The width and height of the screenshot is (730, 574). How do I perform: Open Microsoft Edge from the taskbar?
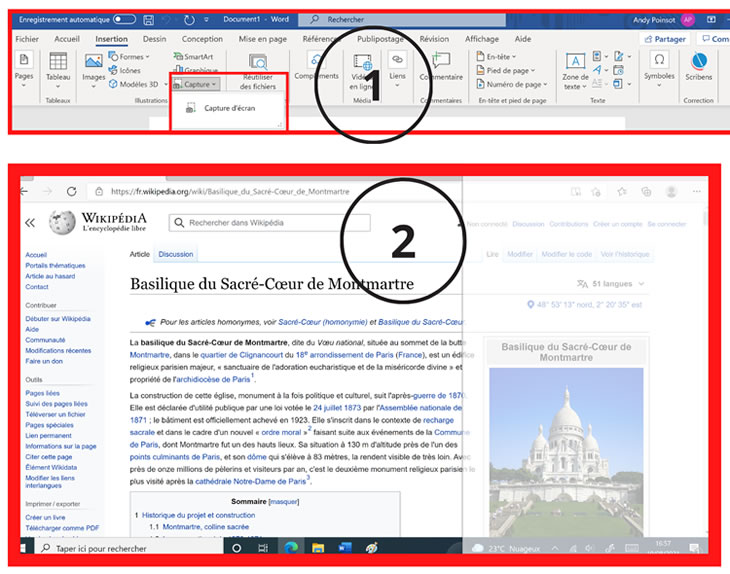click(291, 548)
